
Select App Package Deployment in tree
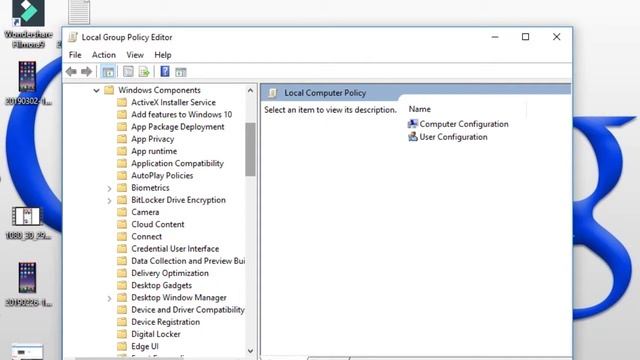[178, 127]
